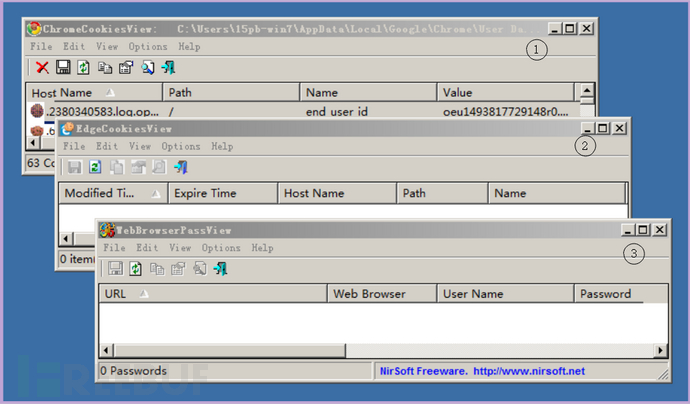Open the View menu in WebBrowserPassView

coord(180,248)
